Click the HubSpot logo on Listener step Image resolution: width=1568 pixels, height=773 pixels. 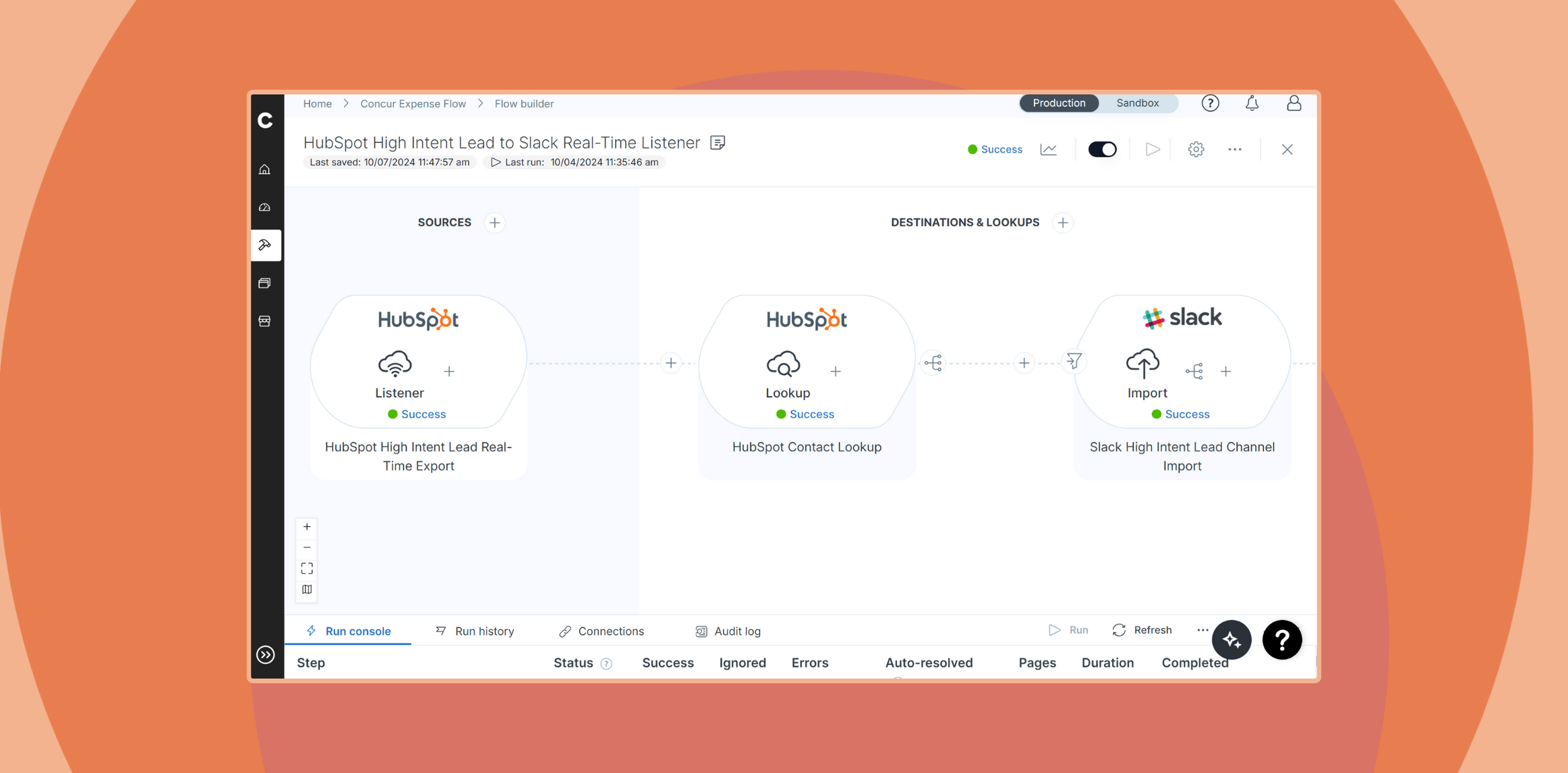pos(418,319)
